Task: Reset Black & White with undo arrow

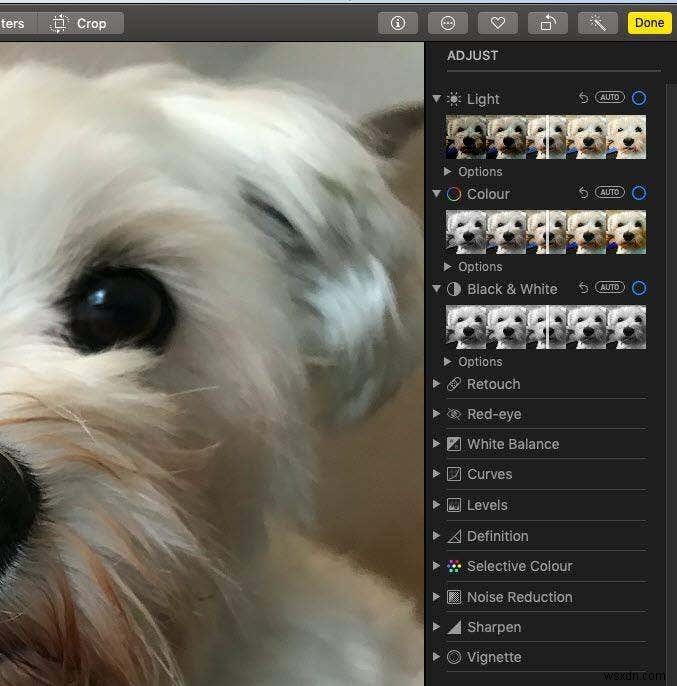Action: click(x=583, y=287)
